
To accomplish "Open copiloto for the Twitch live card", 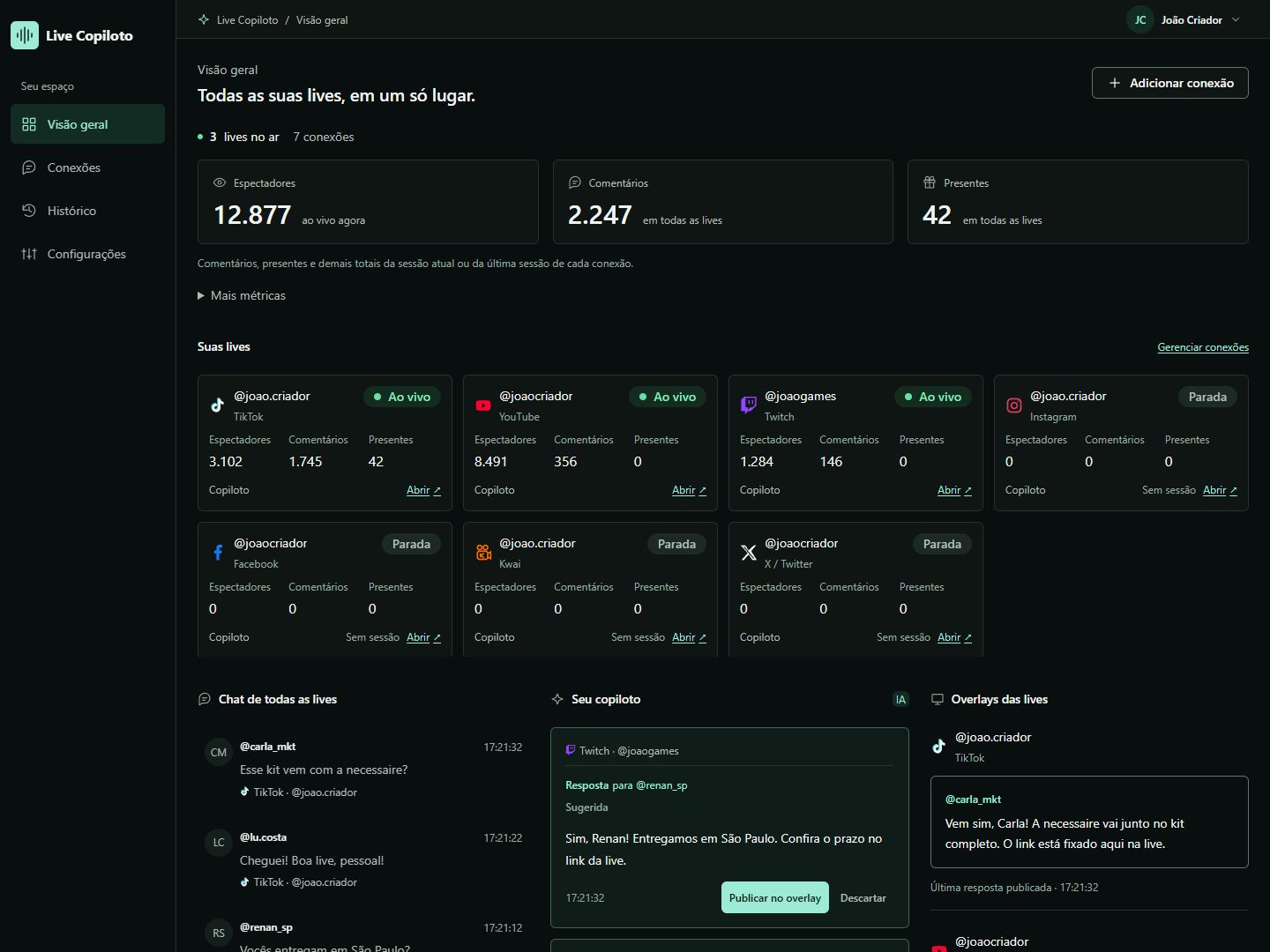I will click(x=954, y=490).
